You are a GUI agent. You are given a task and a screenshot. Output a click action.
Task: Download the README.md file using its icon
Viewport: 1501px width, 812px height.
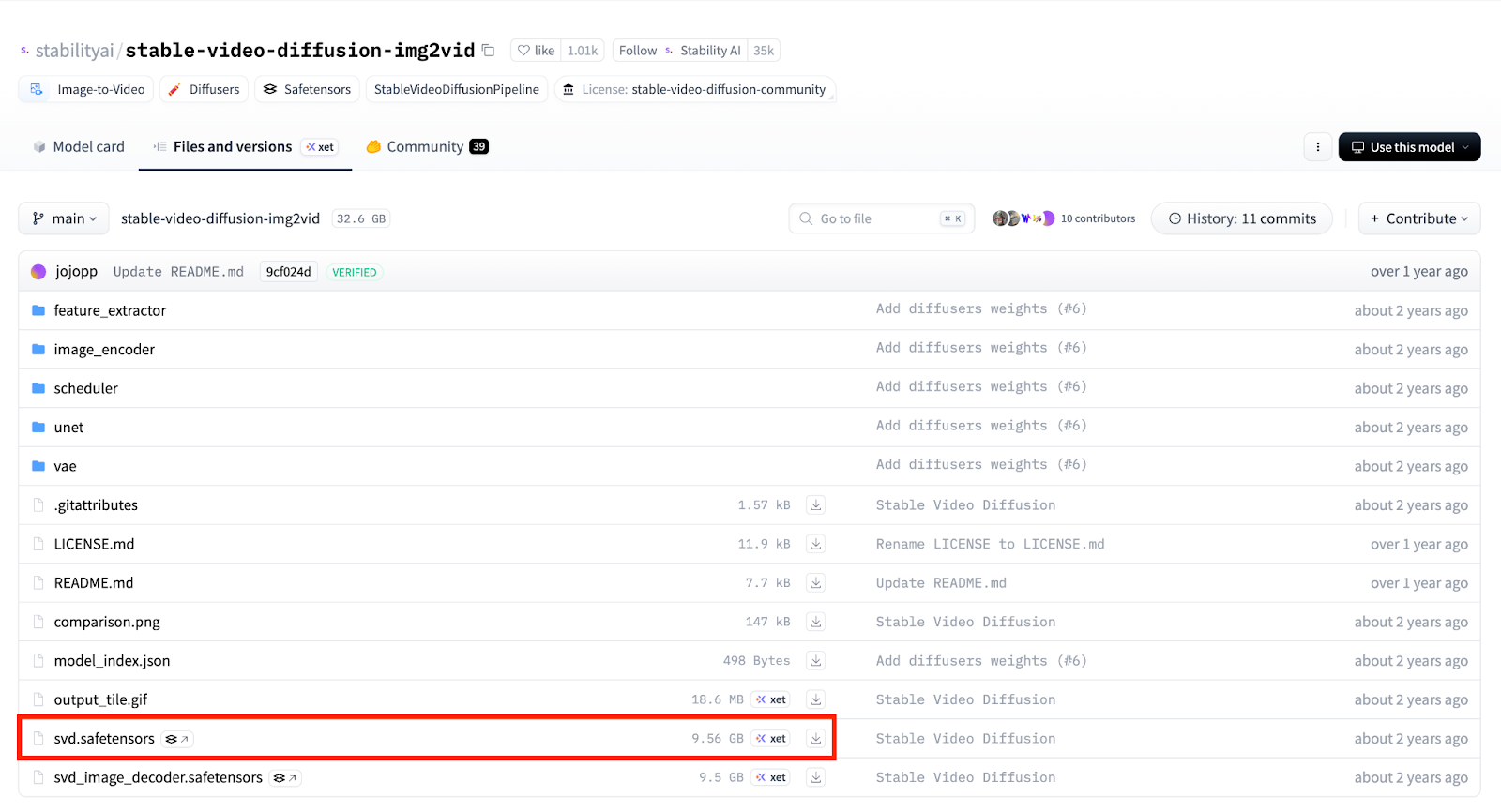point(816,583)
